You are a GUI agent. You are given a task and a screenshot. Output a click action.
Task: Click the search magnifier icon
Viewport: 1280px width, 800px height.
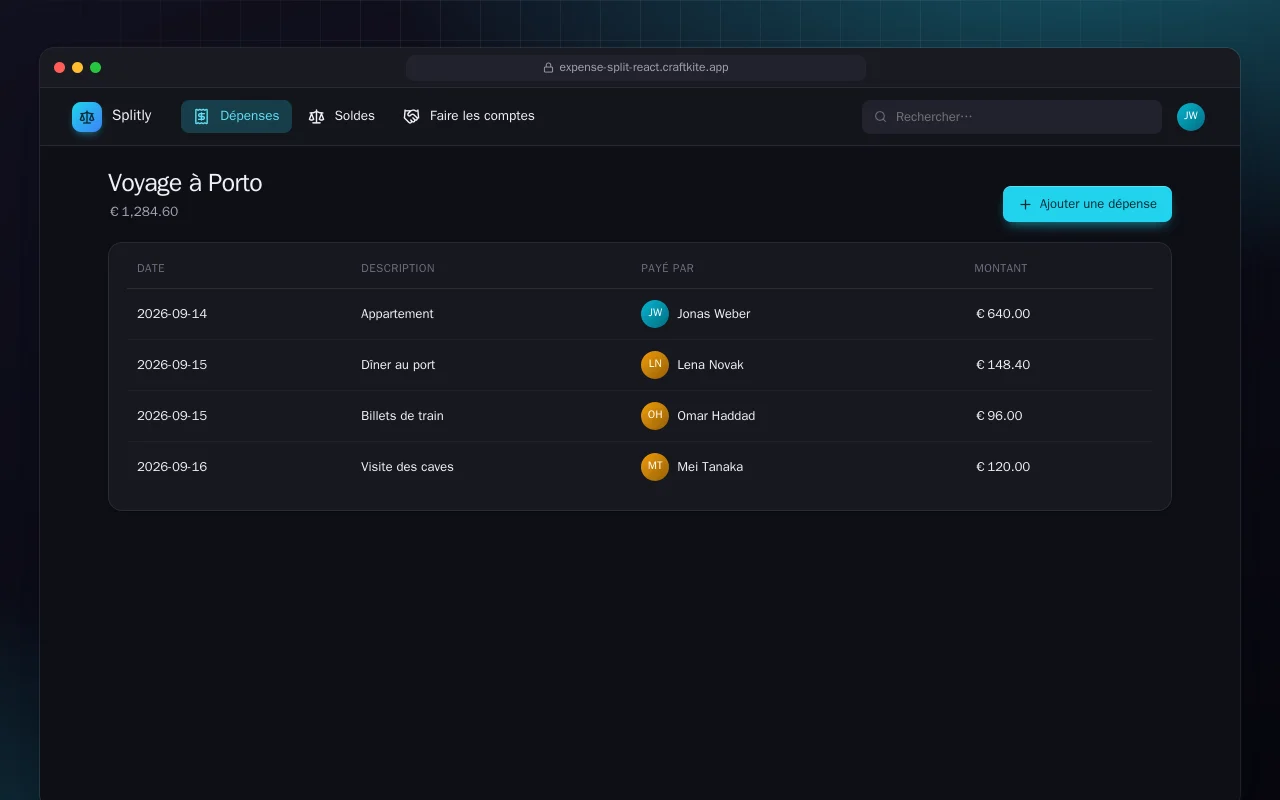tap(881, 117)
